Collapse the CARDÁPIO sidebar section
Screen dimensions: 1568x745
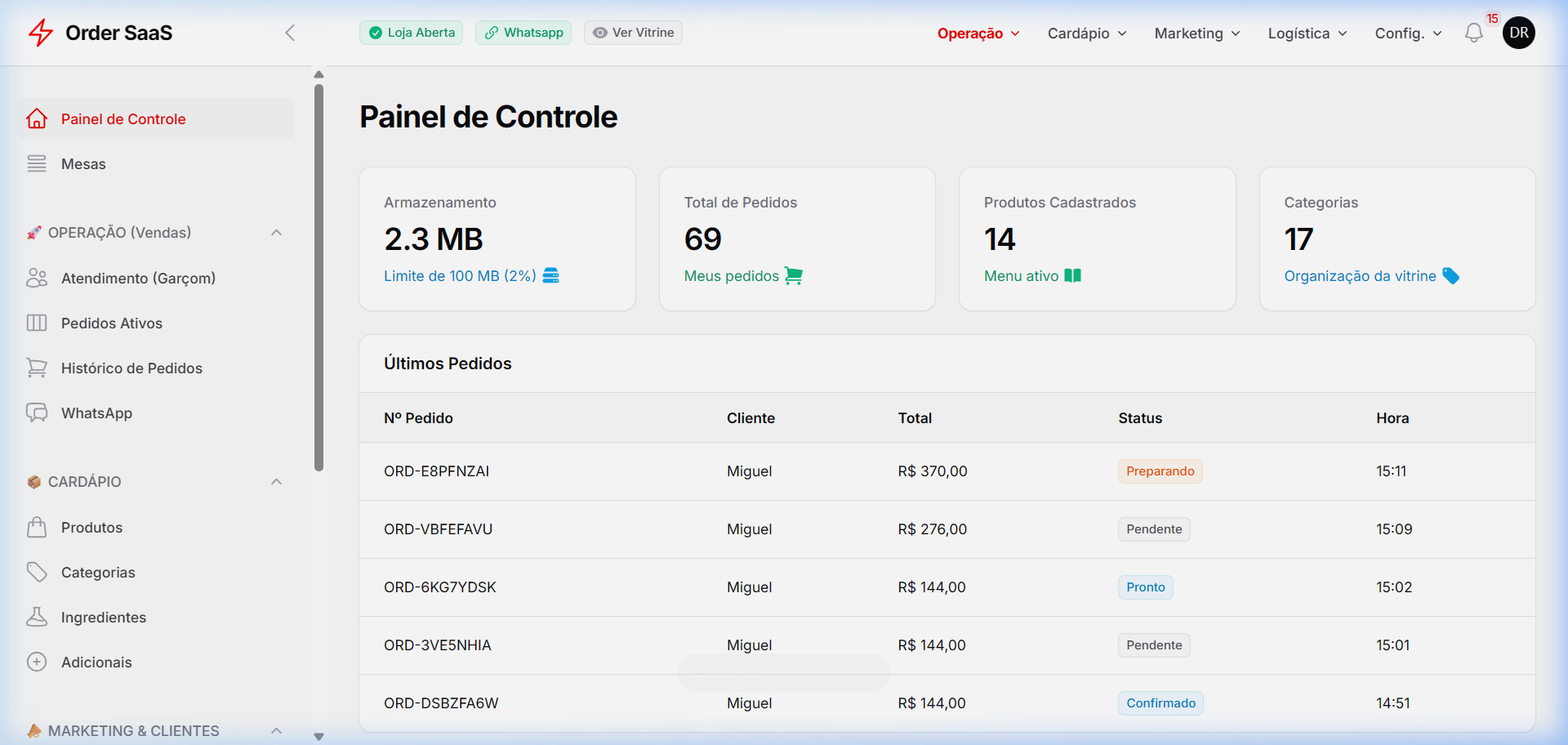pos(277,482)
